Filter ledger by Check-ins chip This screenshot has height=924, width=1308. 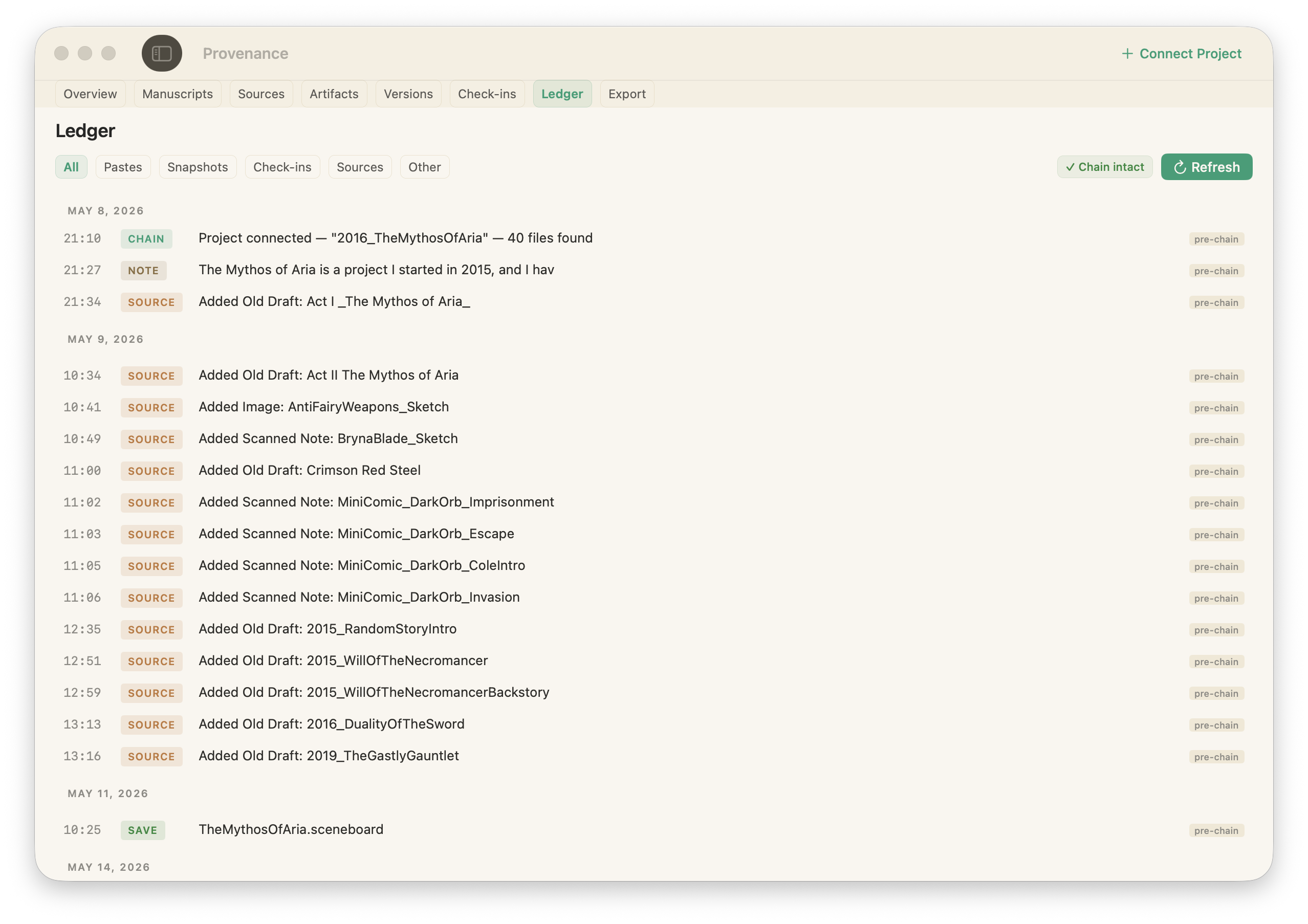(x=282, y=167)
